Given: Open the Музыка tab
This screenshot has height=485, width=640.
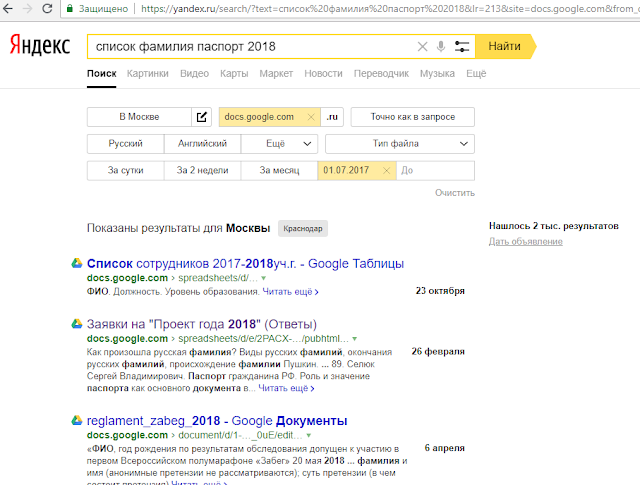Looking at the screenshot, I should [437, 73].
